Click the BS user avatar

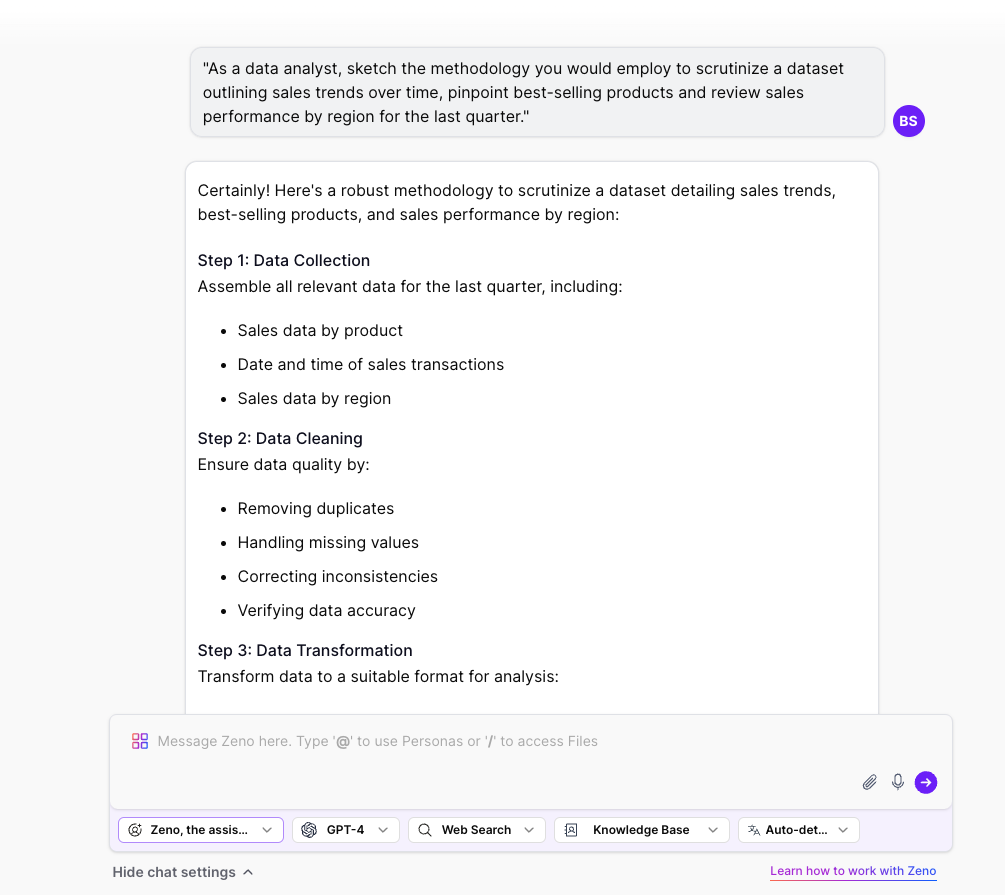(908, 121)
